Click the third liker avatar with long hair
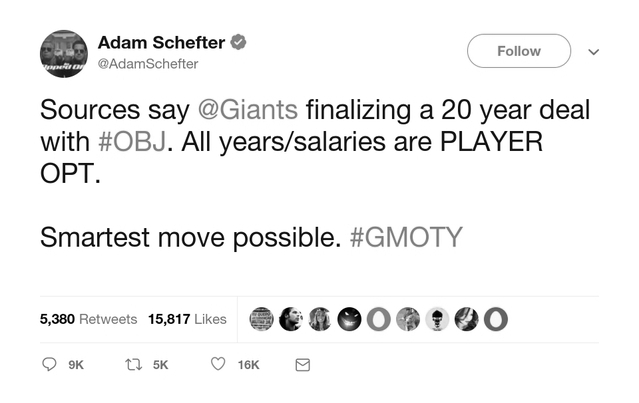 point(320,319)
